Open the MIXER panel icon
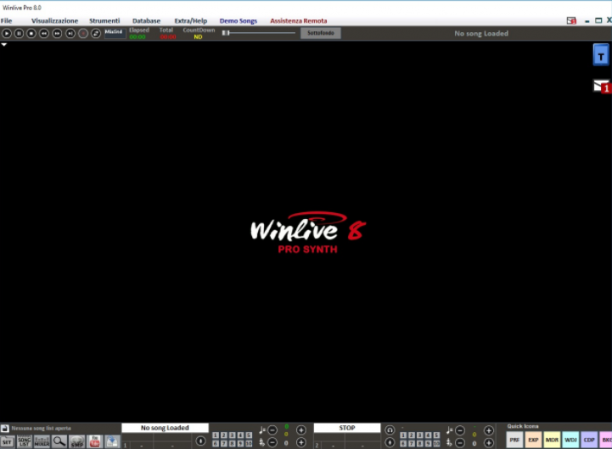Viewport: 612px width, 449px height. click(42, 442)
